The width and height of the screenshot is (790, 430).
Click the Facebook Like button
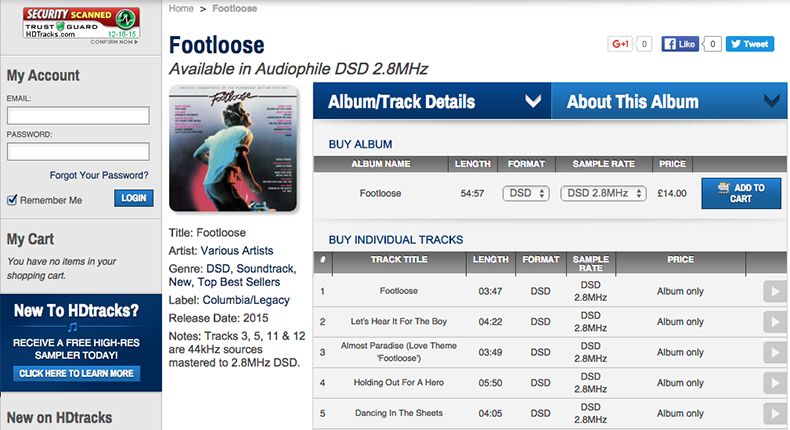point(680,44)
